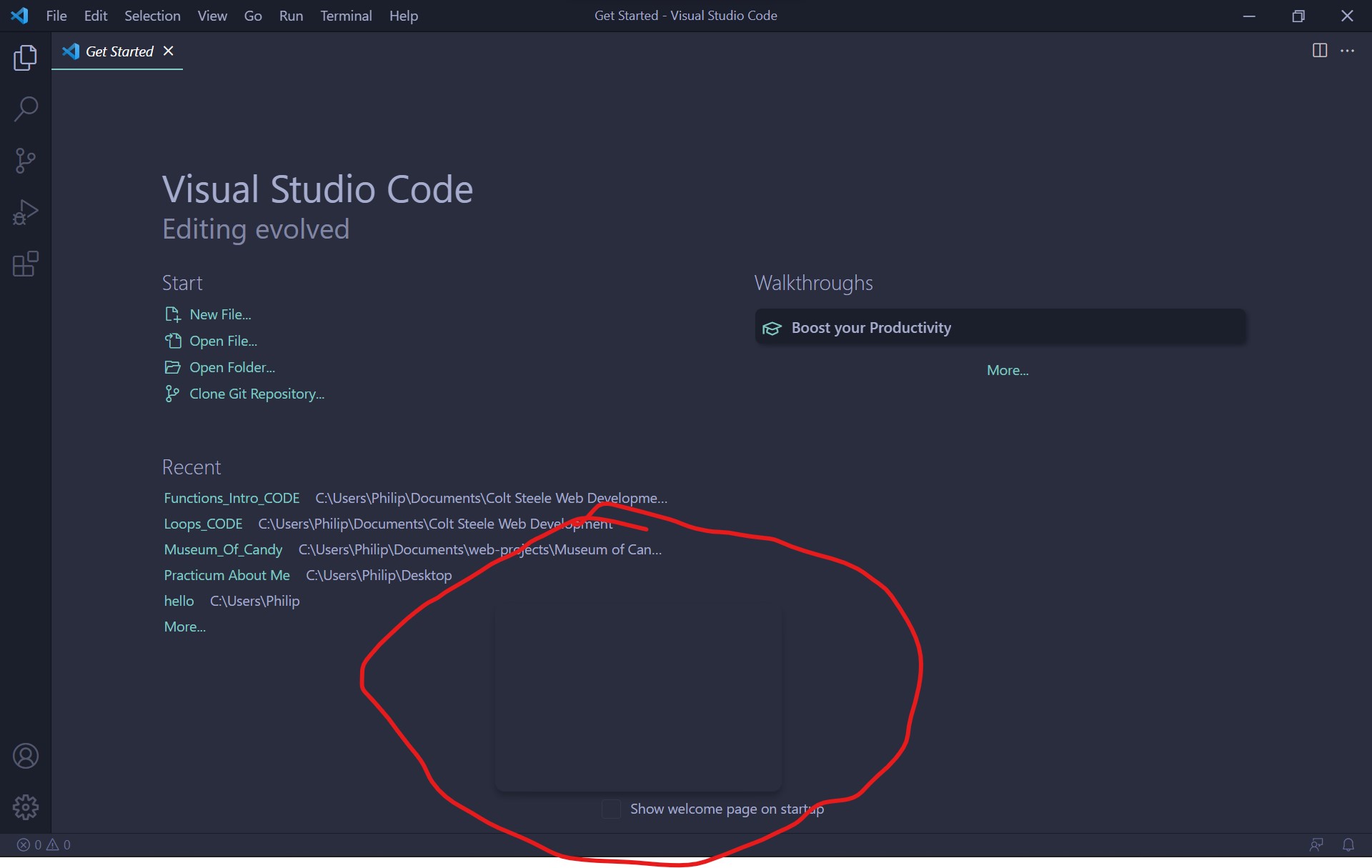The width and height of the screenshot is (1372, 868).
Task: Open the editor More Actions menu
Action: tap(1349, 50)
